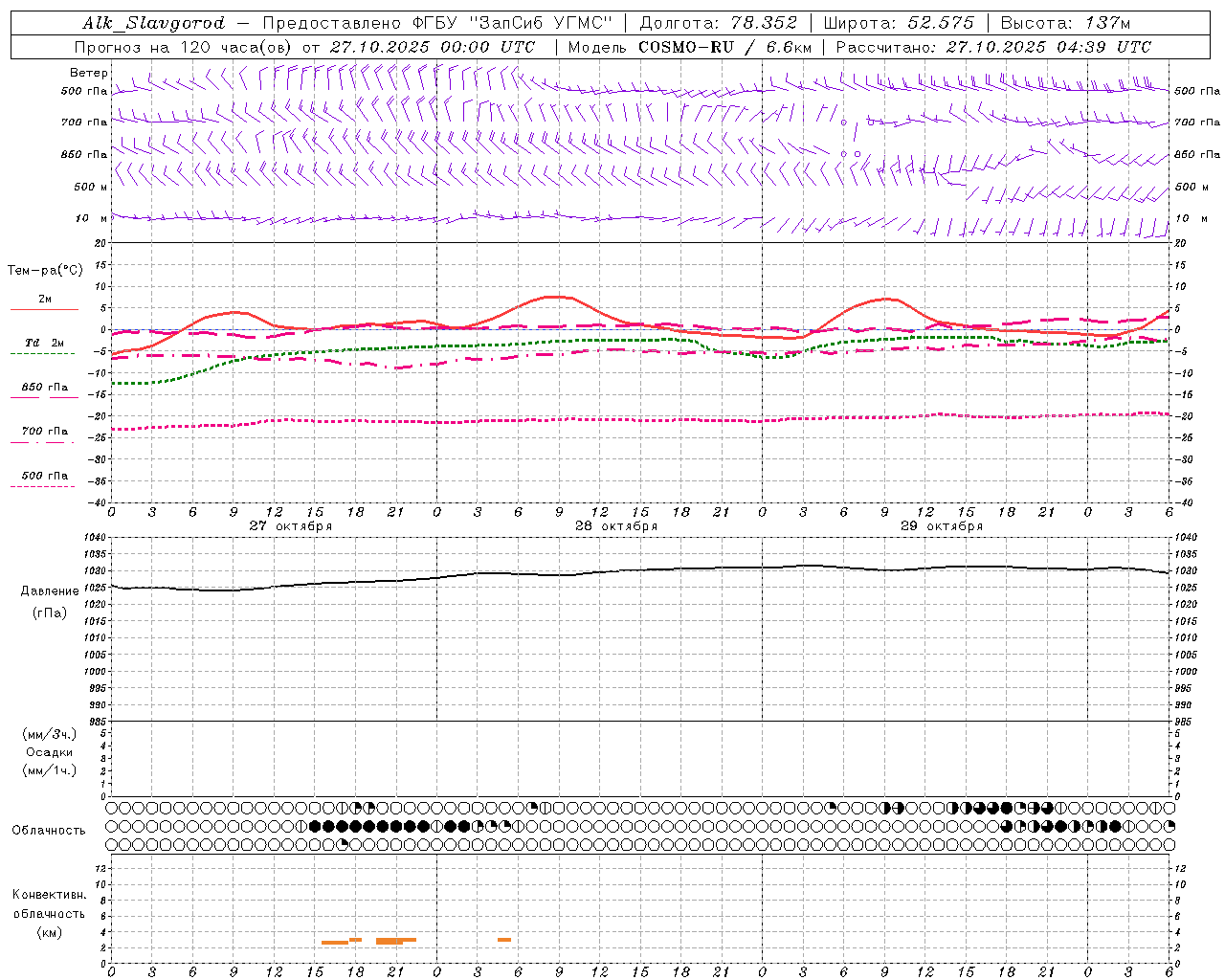Click the (мм/1ч.) precipitation unit label
Screen dimensions: 1225x980
[50, 770]
